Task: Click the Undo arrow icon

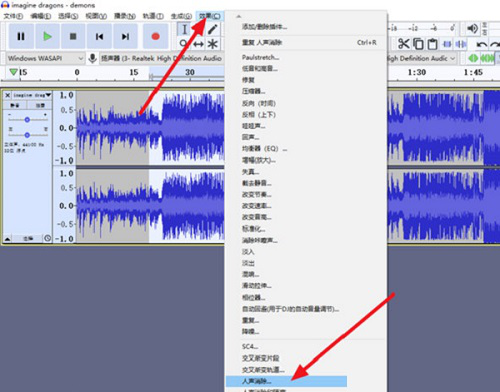Action: click(481, 44)
